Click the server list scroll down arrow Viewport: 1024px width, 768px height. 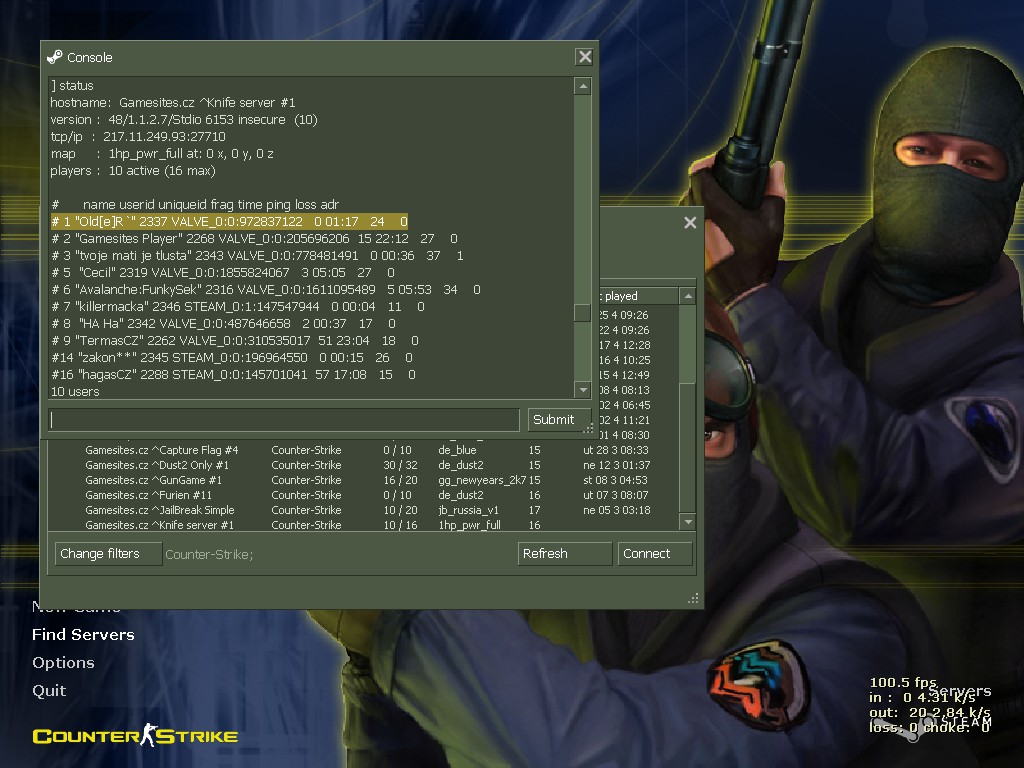coord(688,522)
